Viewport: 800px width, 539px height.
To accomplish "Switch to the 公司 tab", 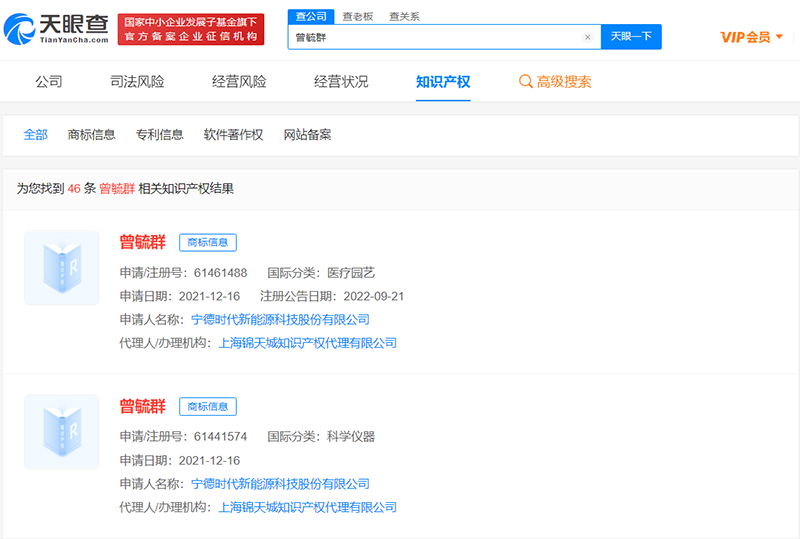I will (48, 82).
